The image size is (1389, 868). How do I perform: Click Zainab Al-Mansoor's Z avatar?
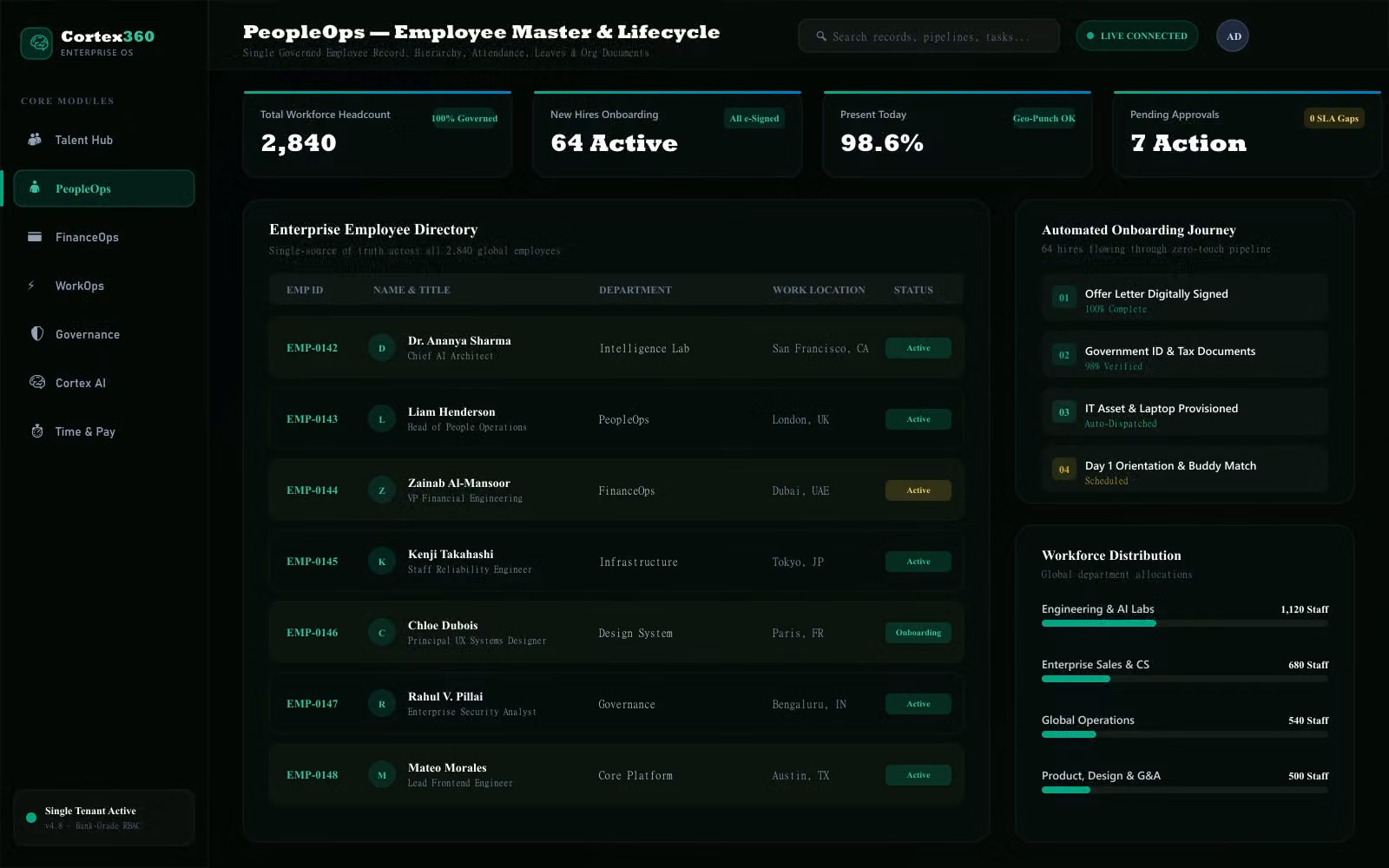[382, 490]
